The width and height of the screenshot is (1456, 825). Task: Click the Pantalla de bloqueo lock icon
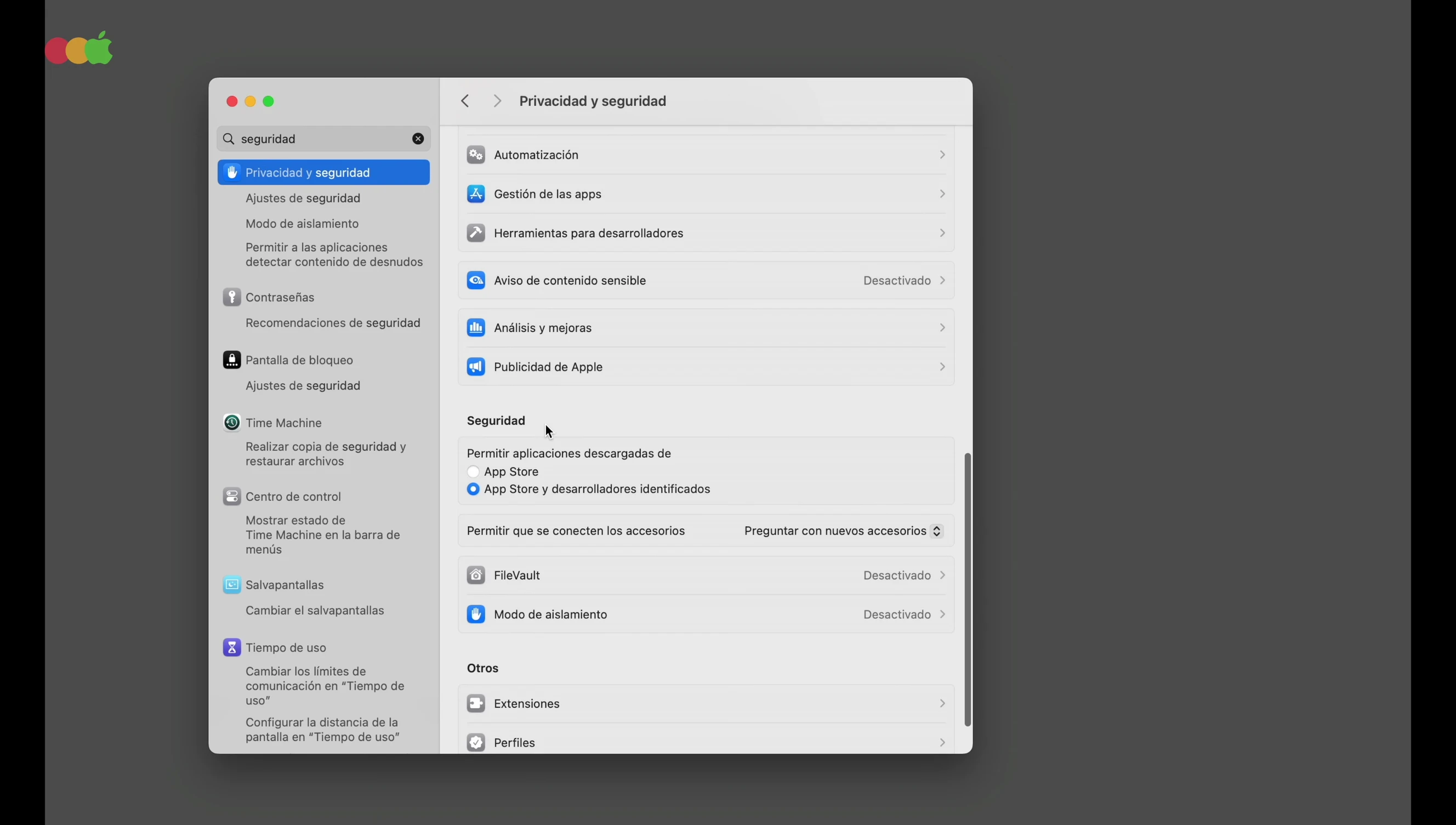(x=232, y=360)
